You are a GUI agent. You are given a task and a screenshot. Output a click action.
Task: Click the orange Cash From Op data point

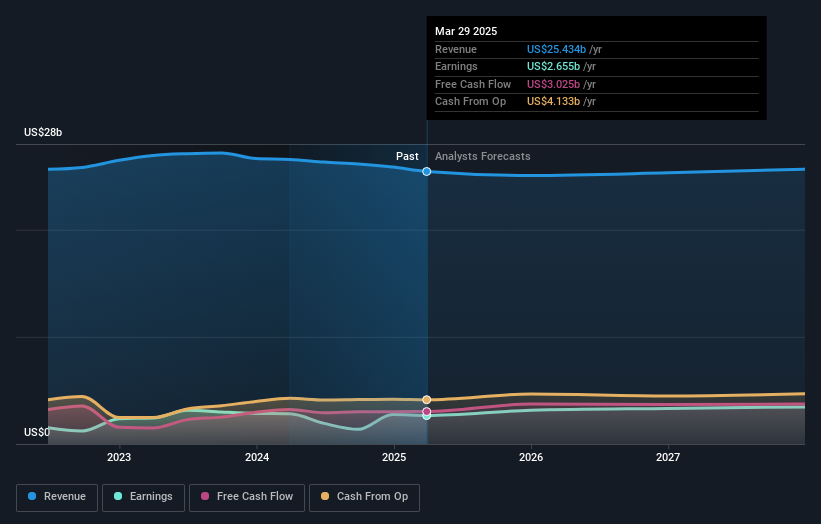(x=427, y=400)
